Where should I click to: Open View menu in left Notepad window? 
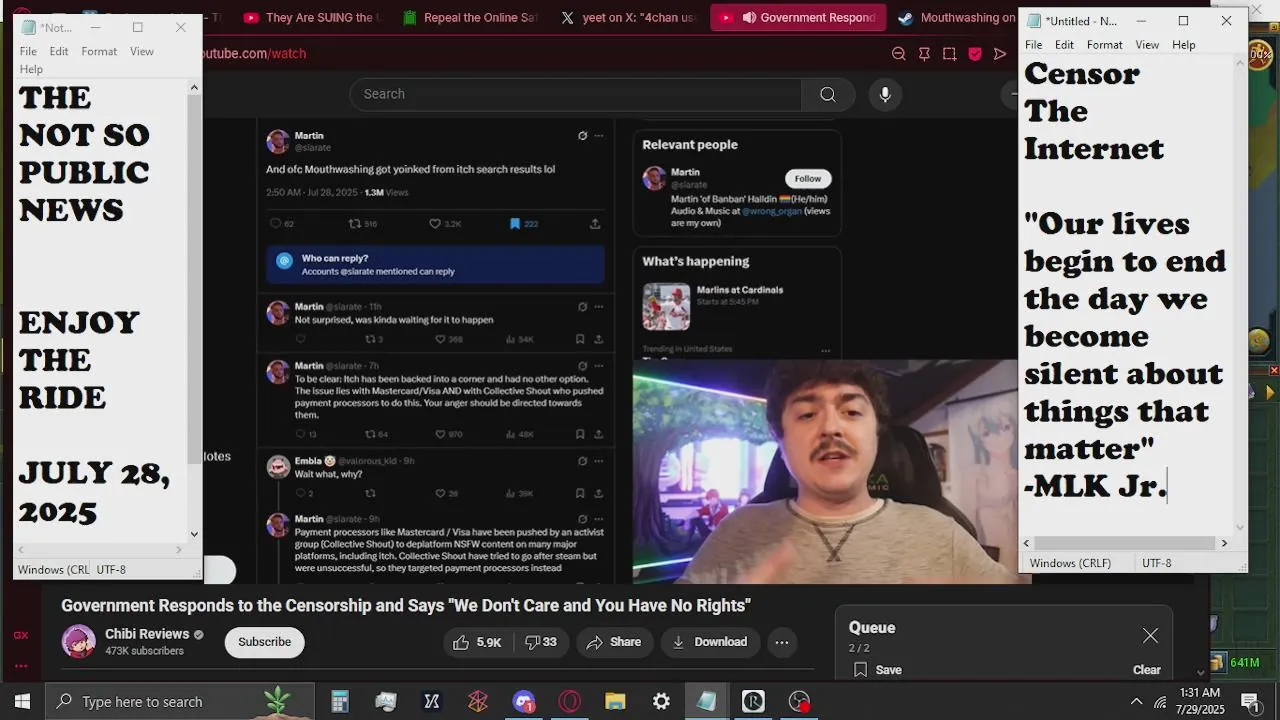(x=142, y=51)
